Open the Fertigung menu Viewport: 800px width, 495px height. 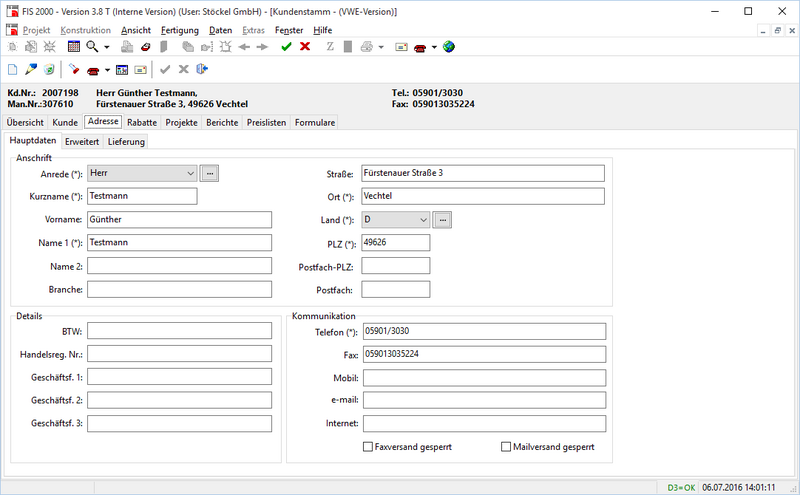pos(179,30)
